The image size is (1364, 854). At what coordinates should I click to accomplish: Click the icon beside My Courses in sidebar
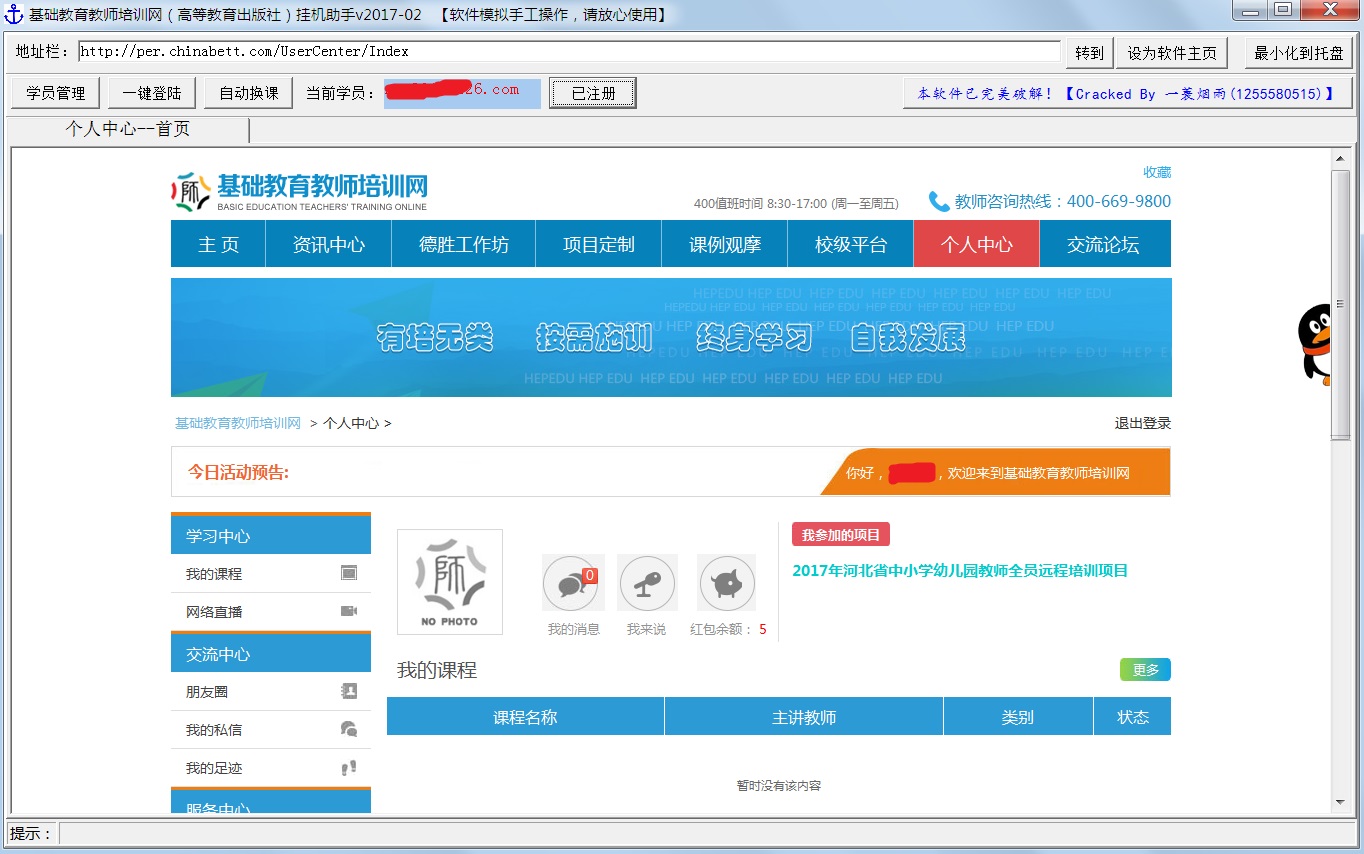tap(349, 573)
